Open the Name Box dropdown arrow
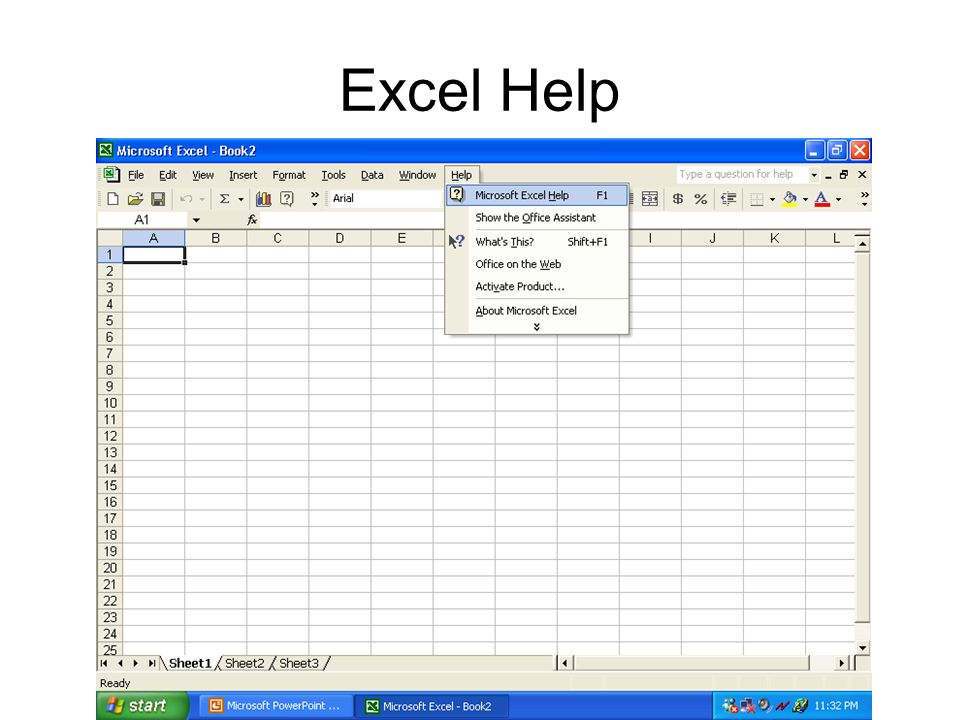Image resolution: width=960 pixels, height=720 pixels. [x=196, y=220]
